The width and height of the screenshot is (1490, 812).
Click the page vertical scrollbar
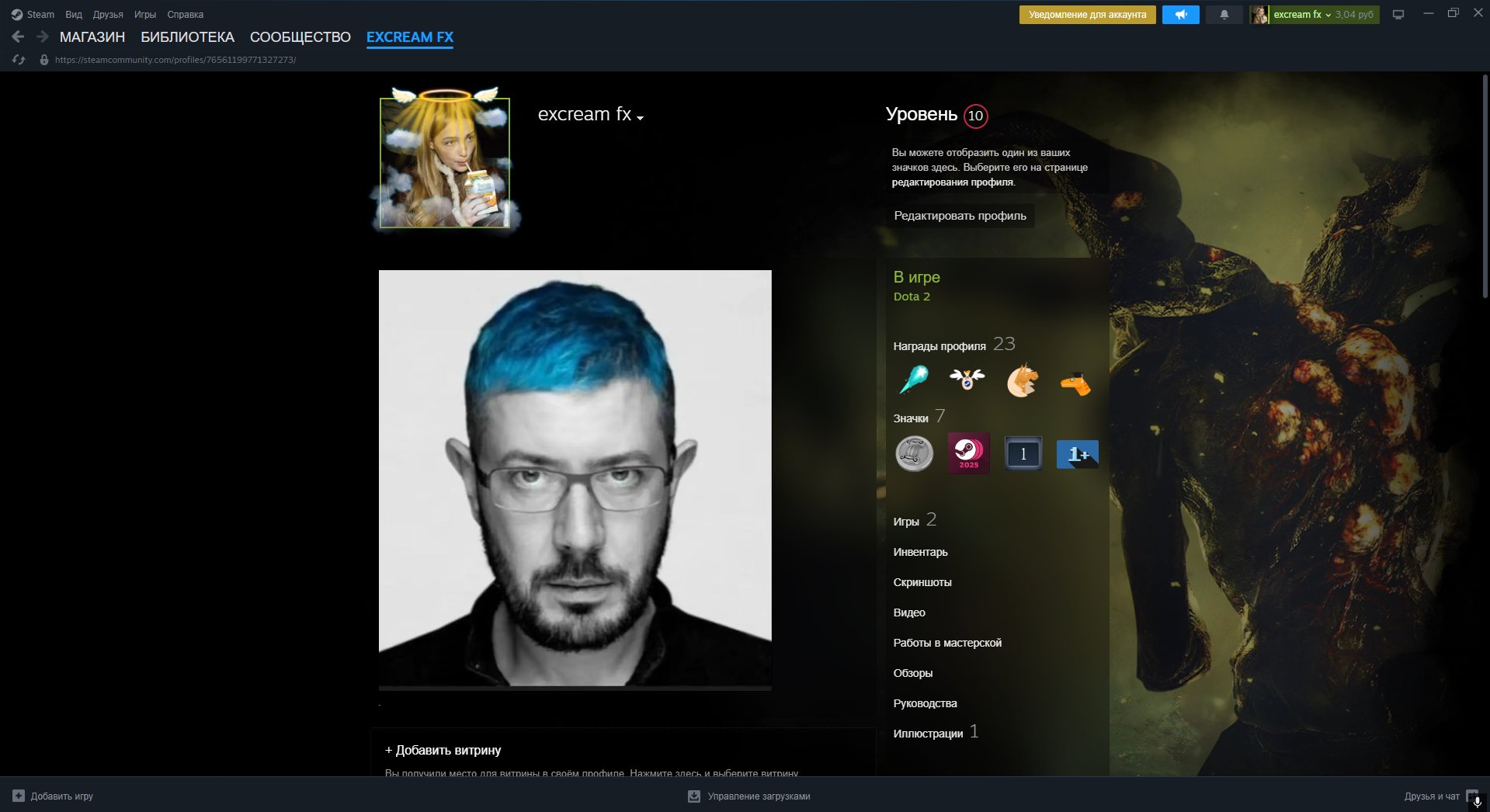1485,186
